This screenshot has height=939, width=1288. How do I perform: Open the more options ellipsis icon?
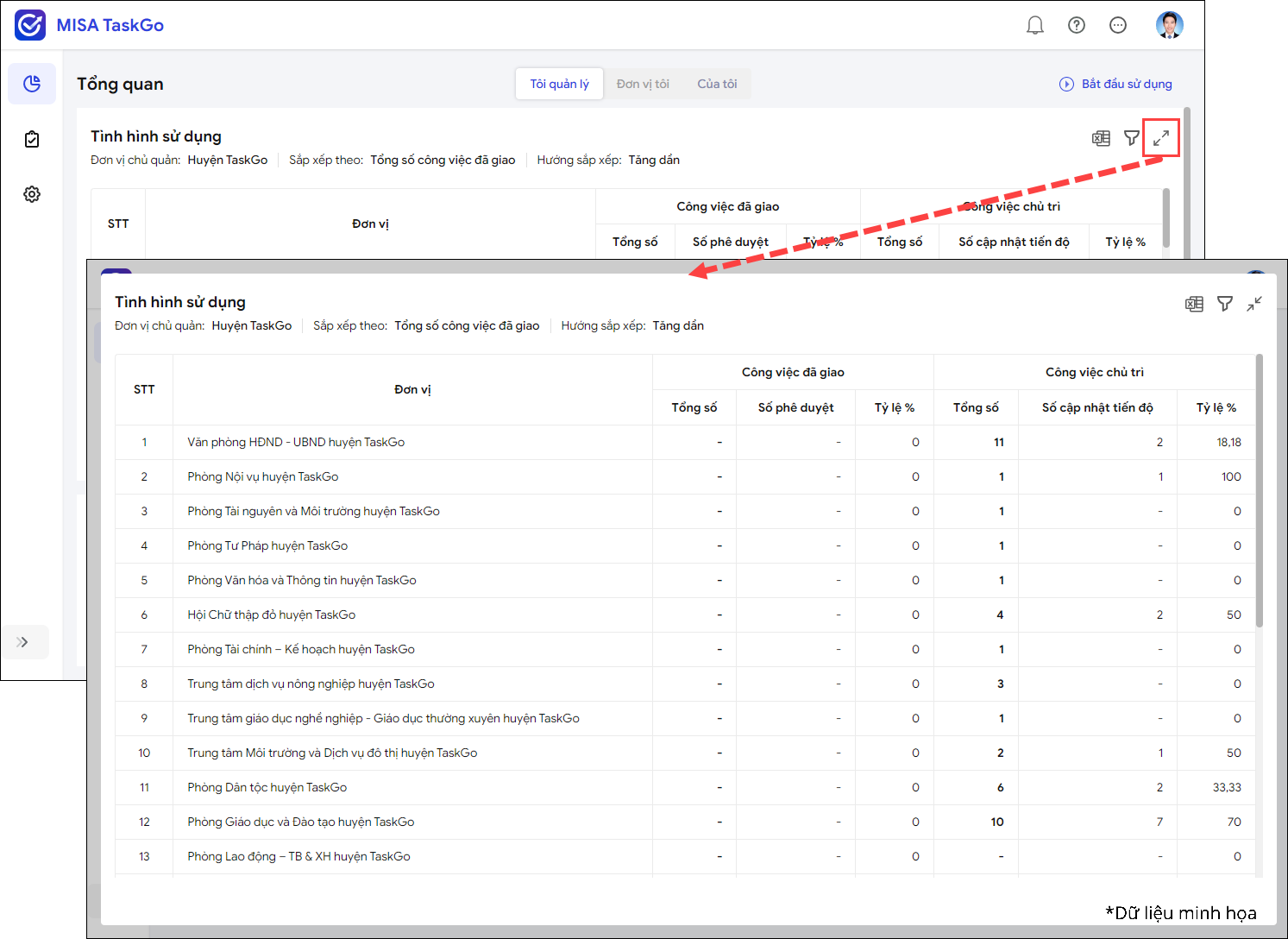(1118, 25)
